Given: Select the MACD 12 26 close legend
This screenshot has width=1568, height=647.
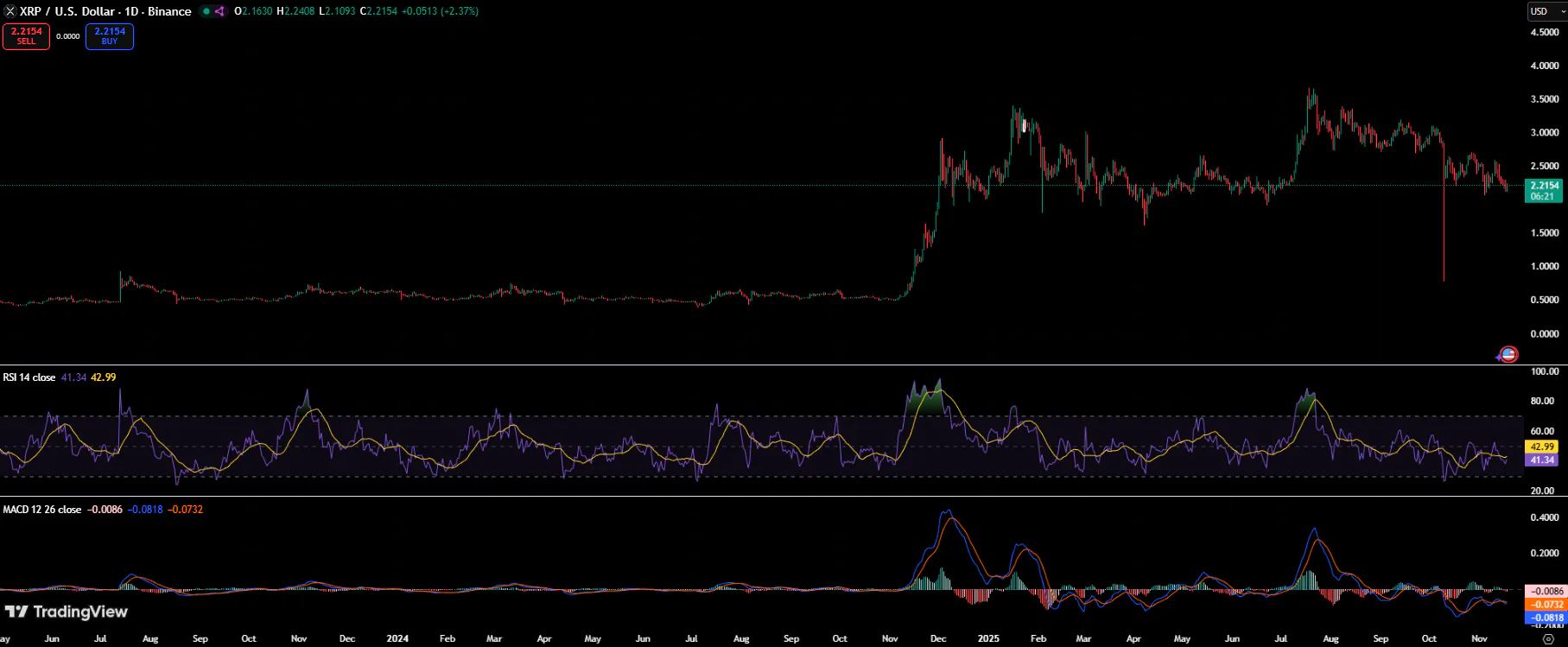Looking at the screenshot, I should point(42,510).
